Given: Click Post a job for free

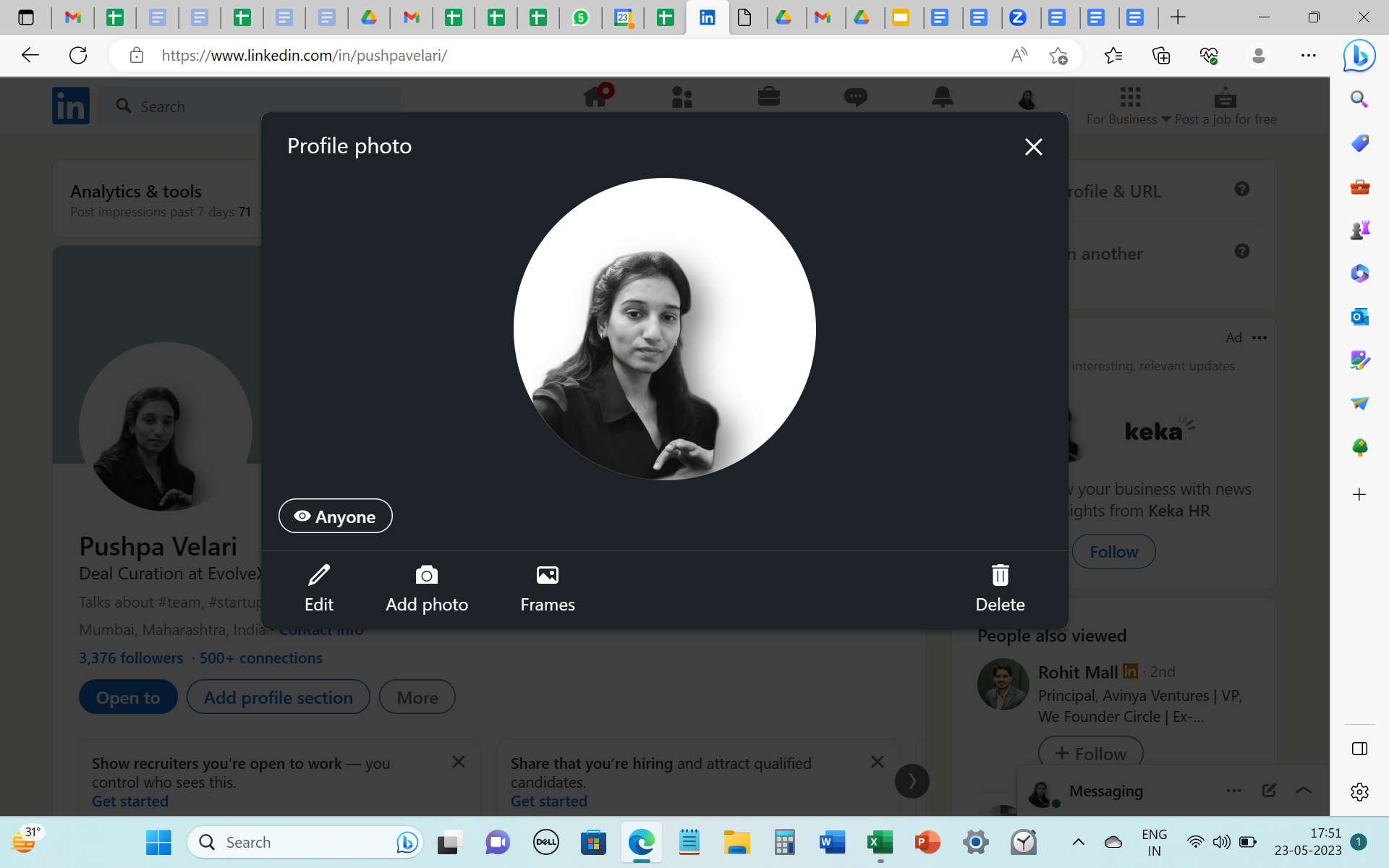Looking at the screenshot, I should tap(1226, 106).
